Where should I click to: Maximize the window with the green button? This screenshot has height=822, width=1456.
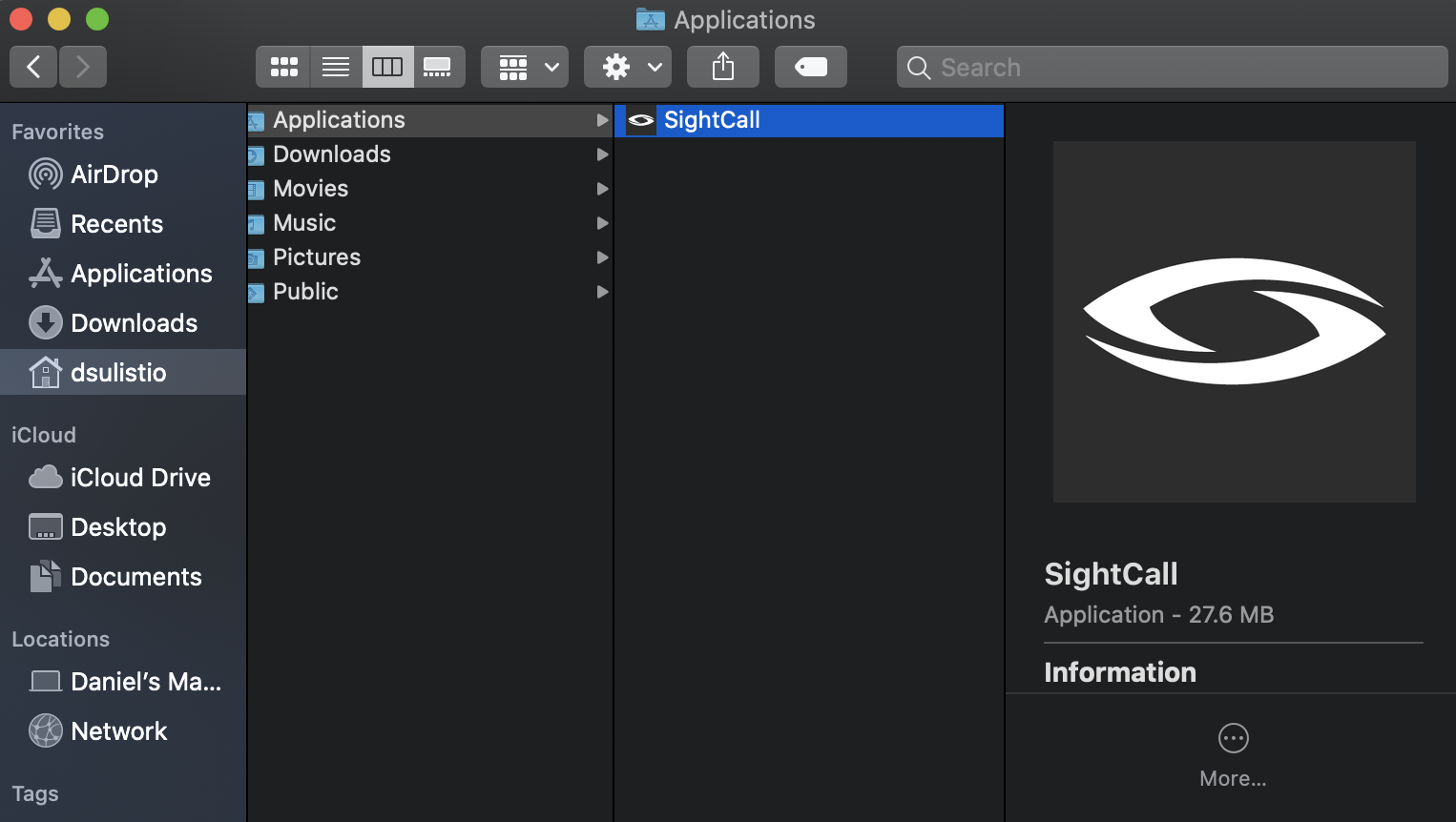(x=97, y=18)
